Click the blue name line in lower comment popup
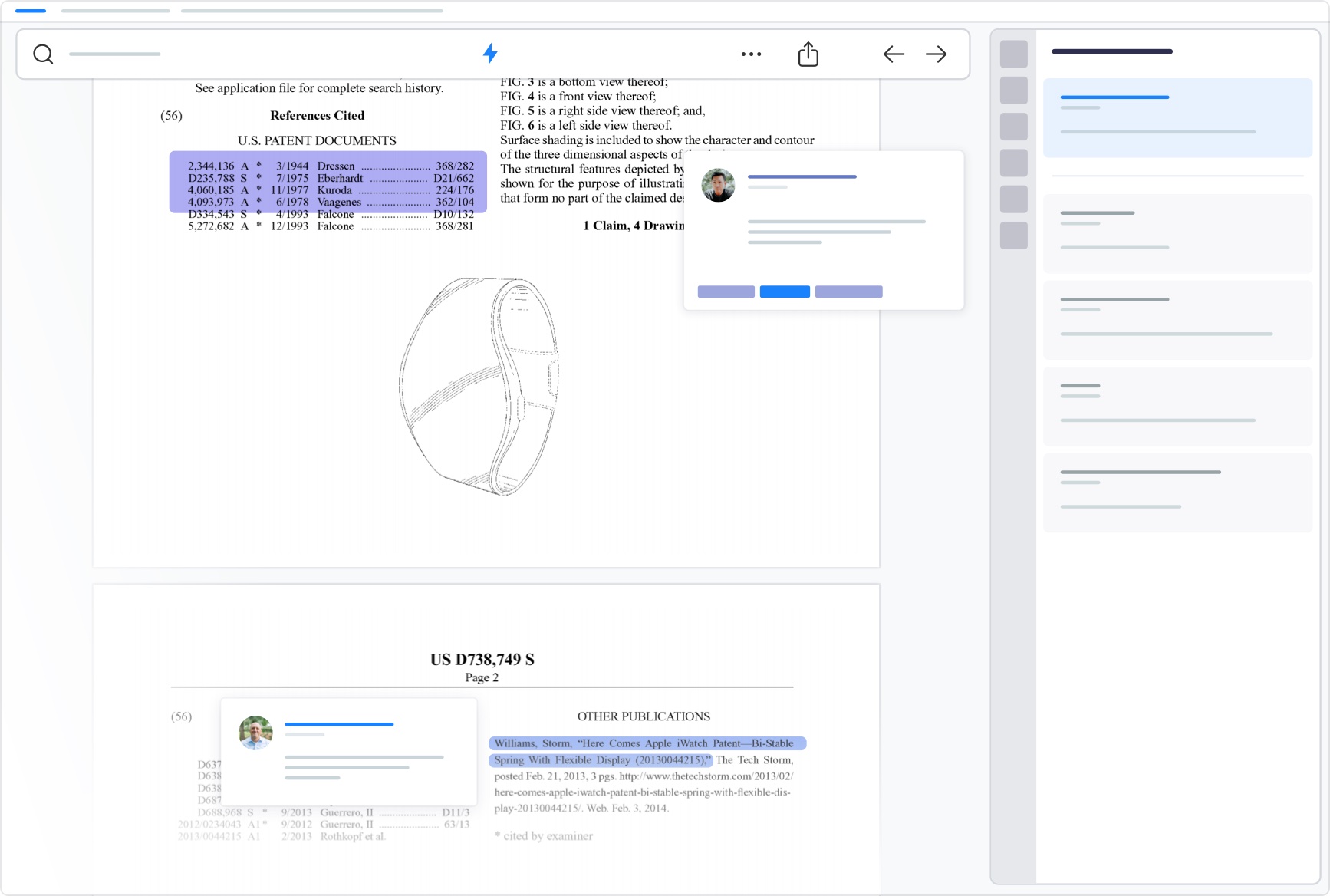The width and height of the screenshot is (1330, 896). click(339, 724)
